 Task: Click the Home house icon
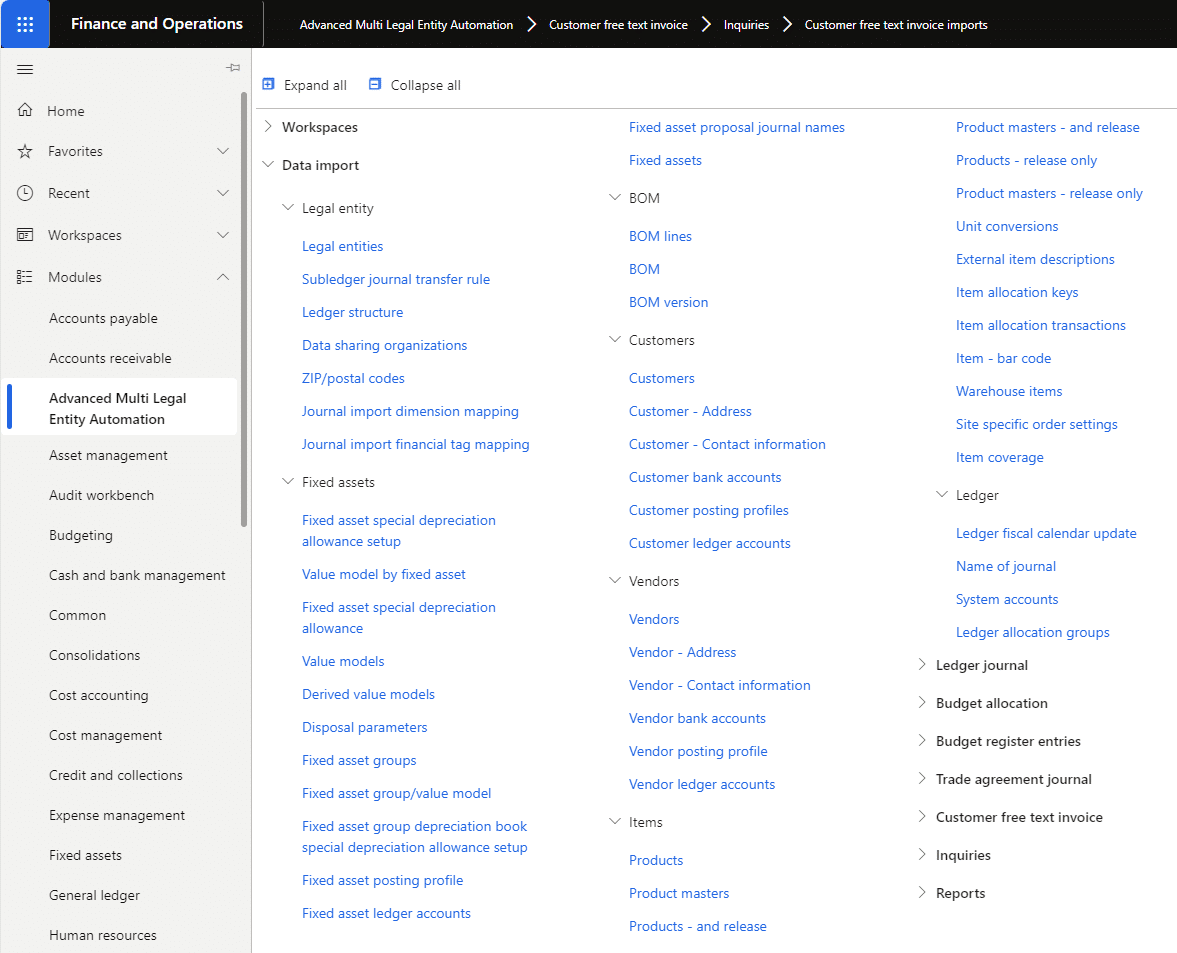[25, 110]
